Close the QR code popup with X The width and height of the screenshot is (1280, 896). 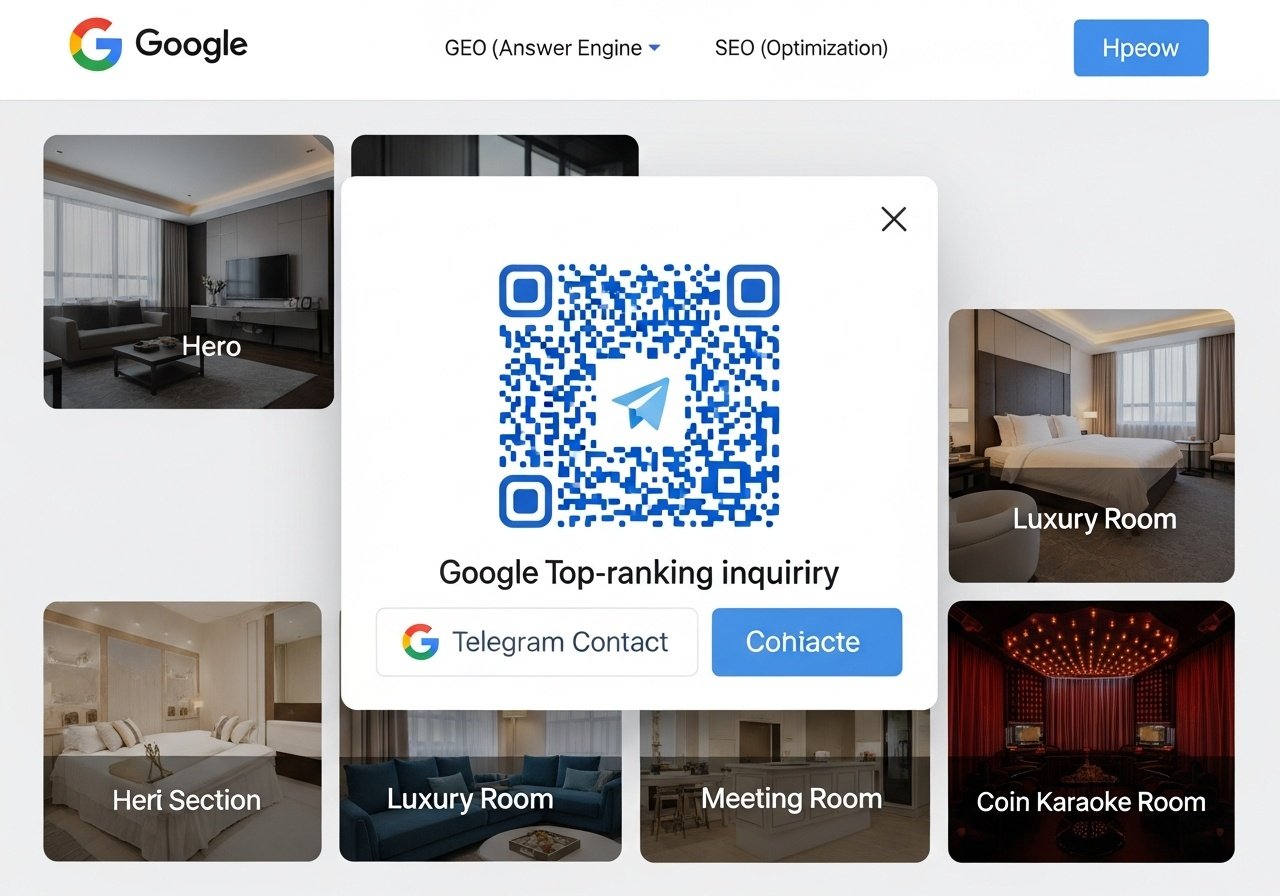(894, 219)
